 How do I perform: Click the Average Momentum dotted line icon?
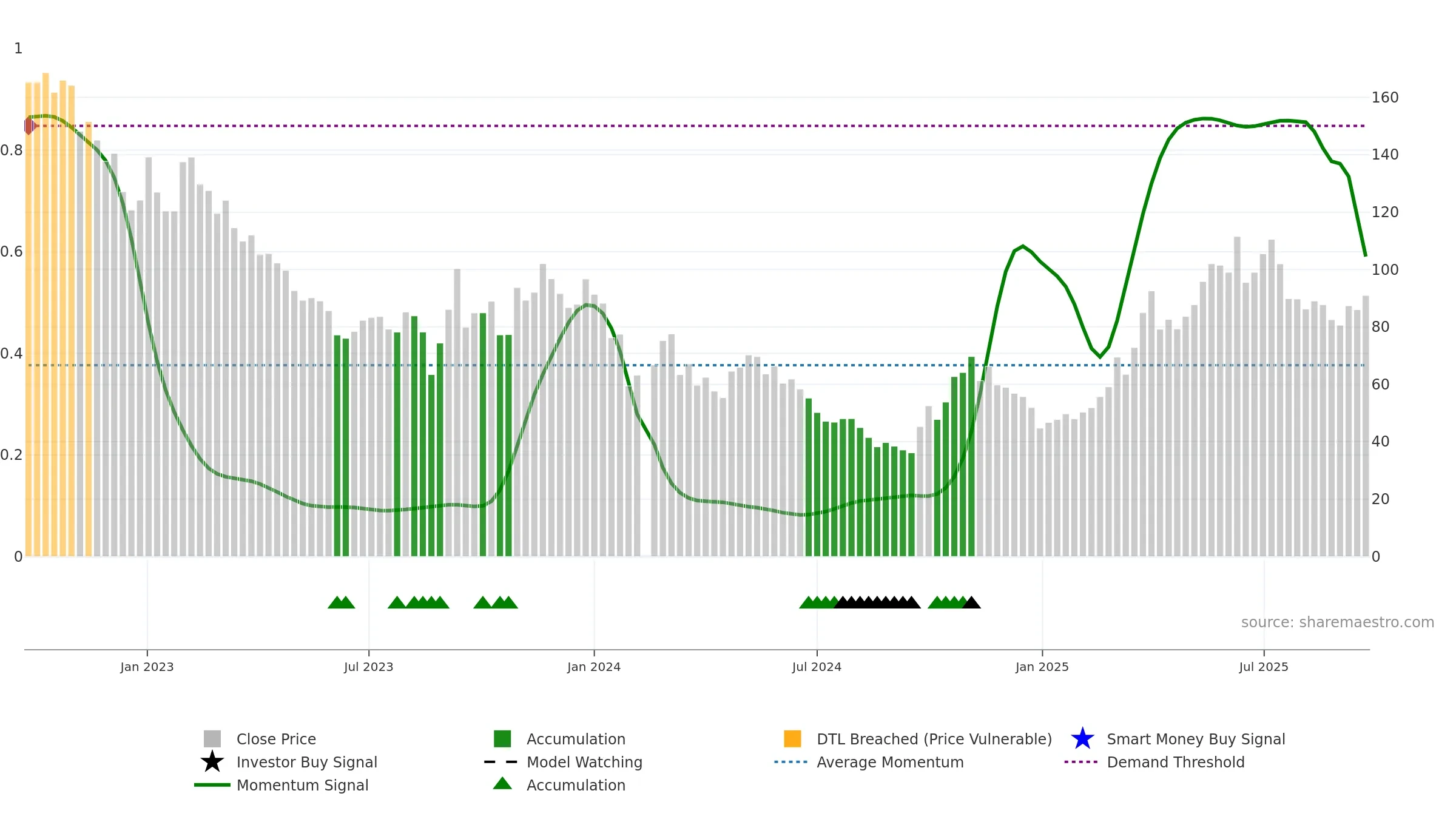[x=791, y=762]
